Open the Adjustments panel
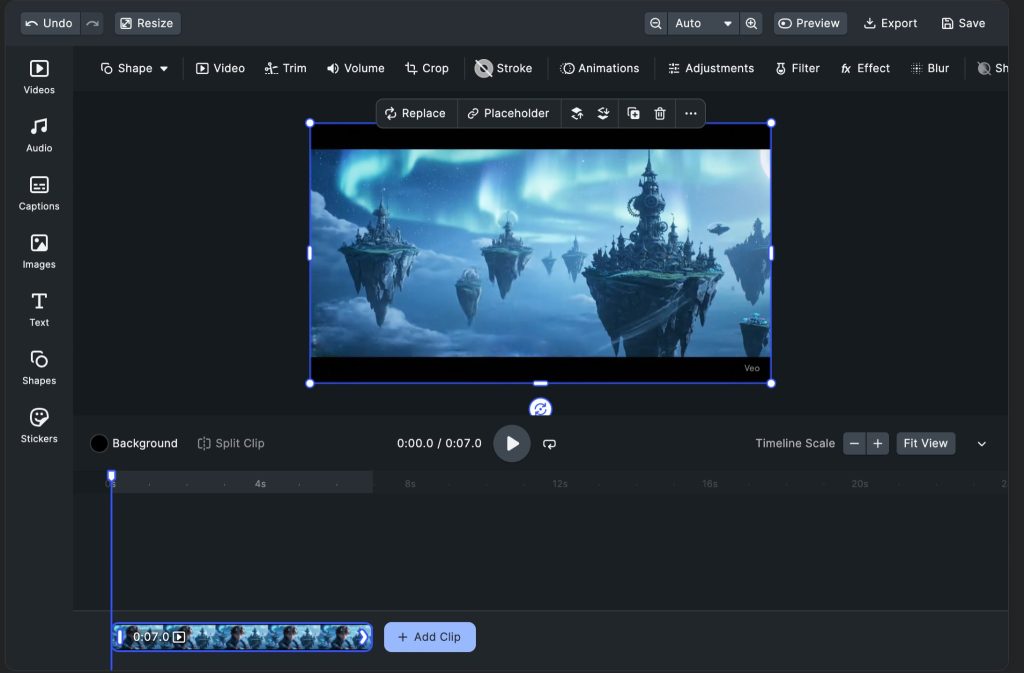The height and width of the screenshot is (673, 1024). tap(711, 69)
